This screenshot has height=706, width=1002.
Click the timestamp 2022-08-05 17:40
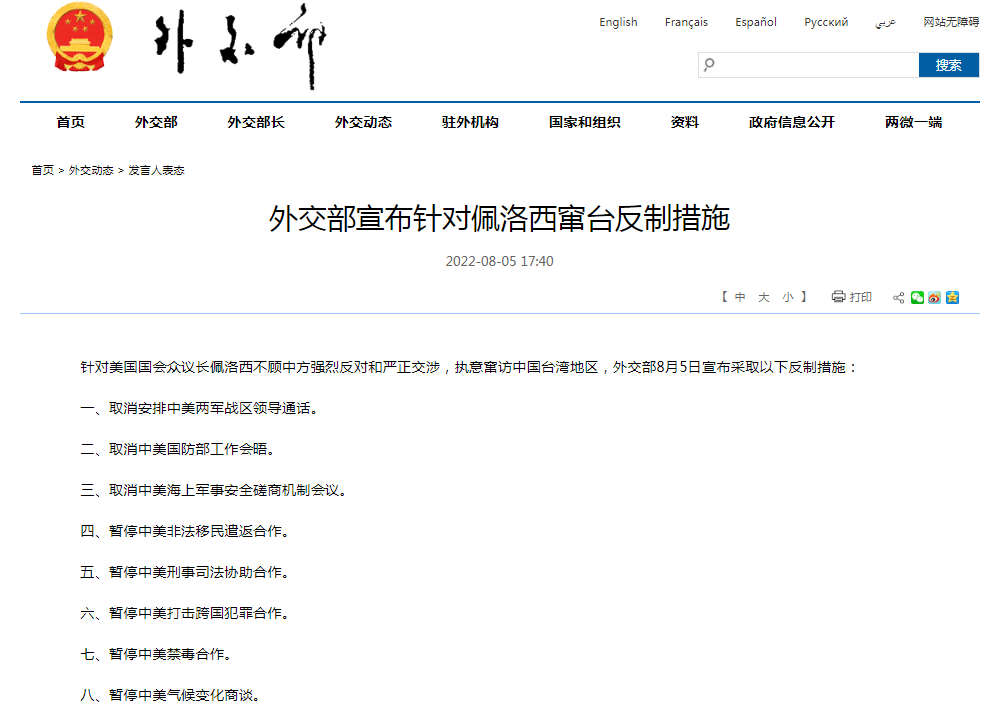(x=499, y=261)
